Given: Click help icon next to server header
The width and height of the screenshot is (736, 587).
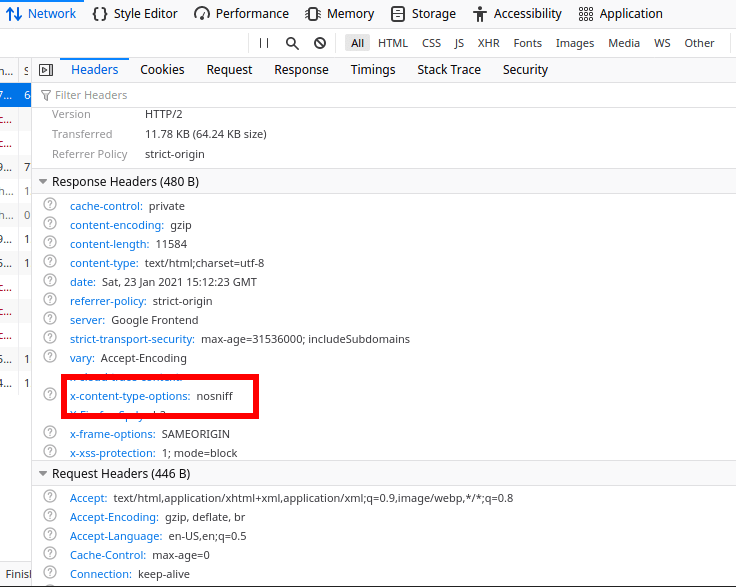Looking at the screenshot, I should 50,318.
